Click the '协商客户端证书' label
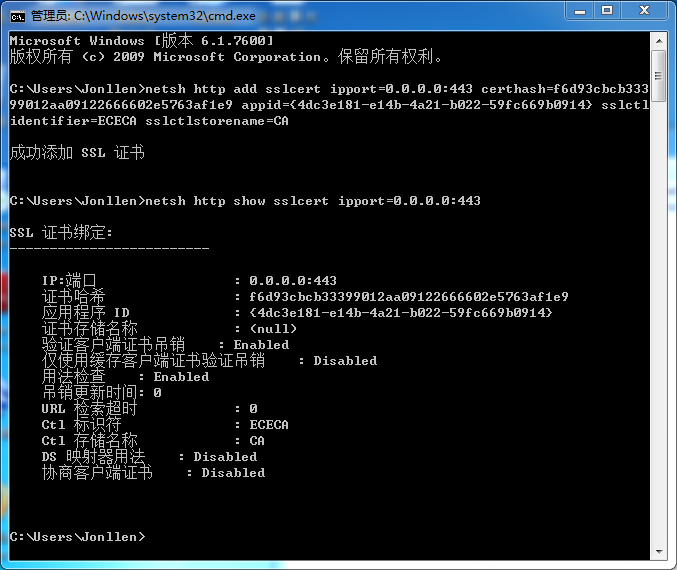The image size is (677, 570). pyautogui.click(x=97, y=472)
